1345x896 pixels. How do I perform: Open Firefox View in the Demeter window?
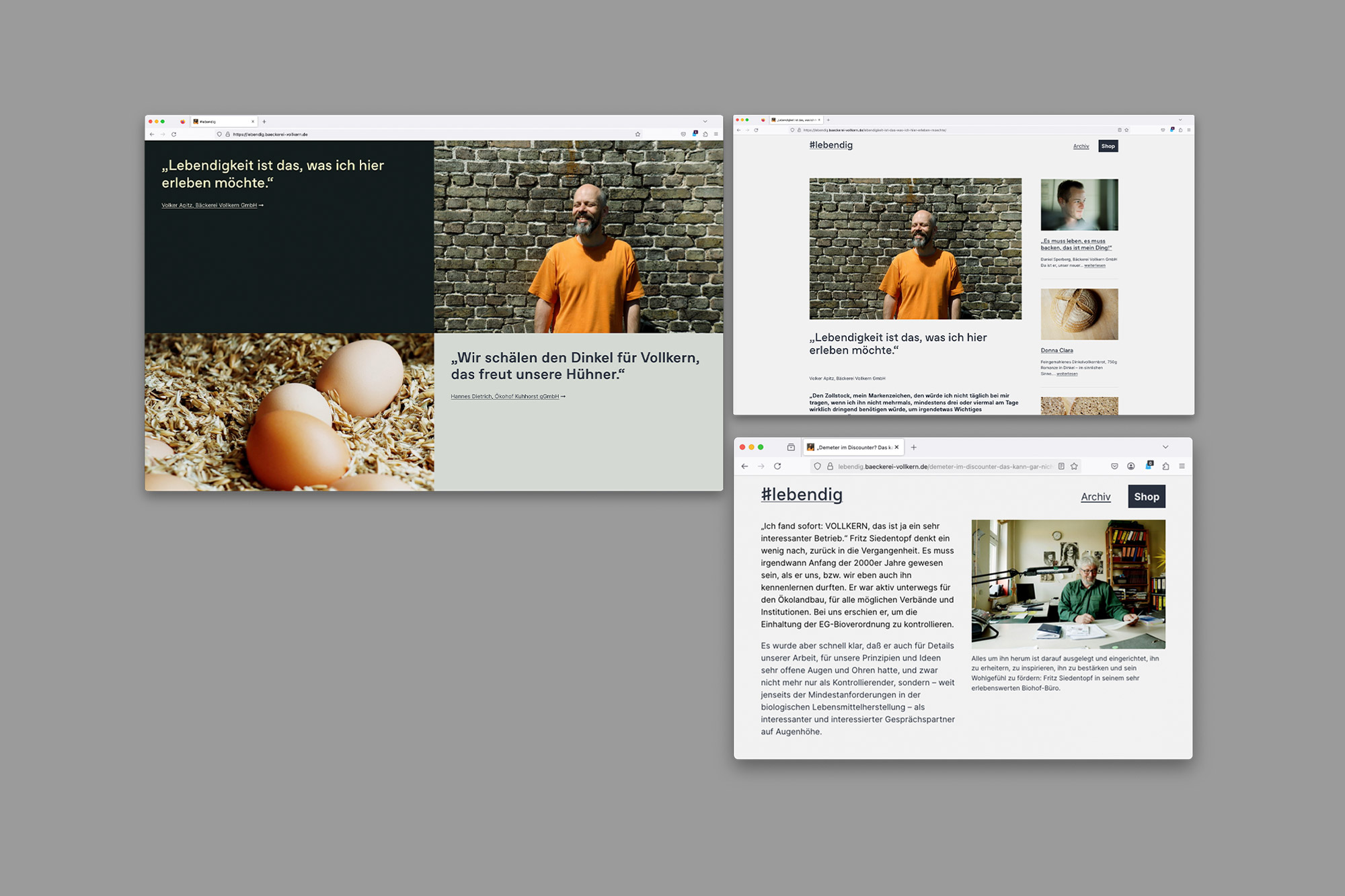791,447
